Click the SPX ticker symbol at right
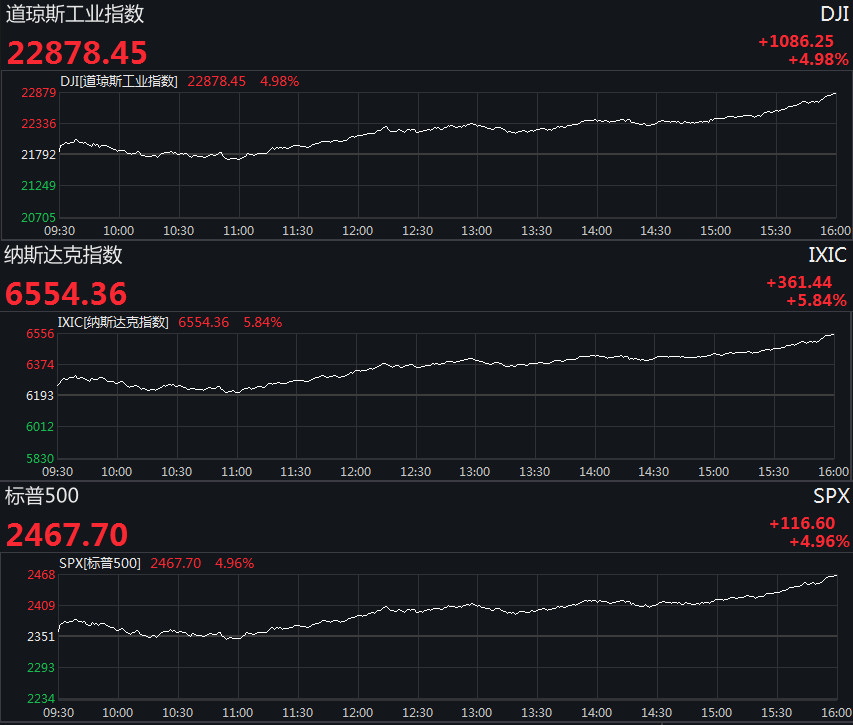This screenshot has width=853, height=725. pyautogui.click(x=831, y=496)
